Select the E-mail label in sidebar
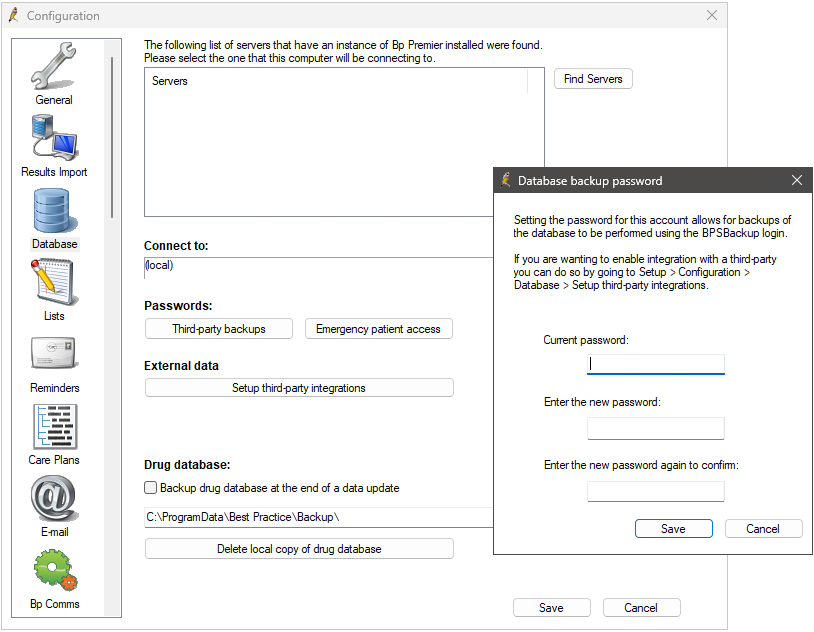Screen dimensions: 814x632 click(55, 532)
